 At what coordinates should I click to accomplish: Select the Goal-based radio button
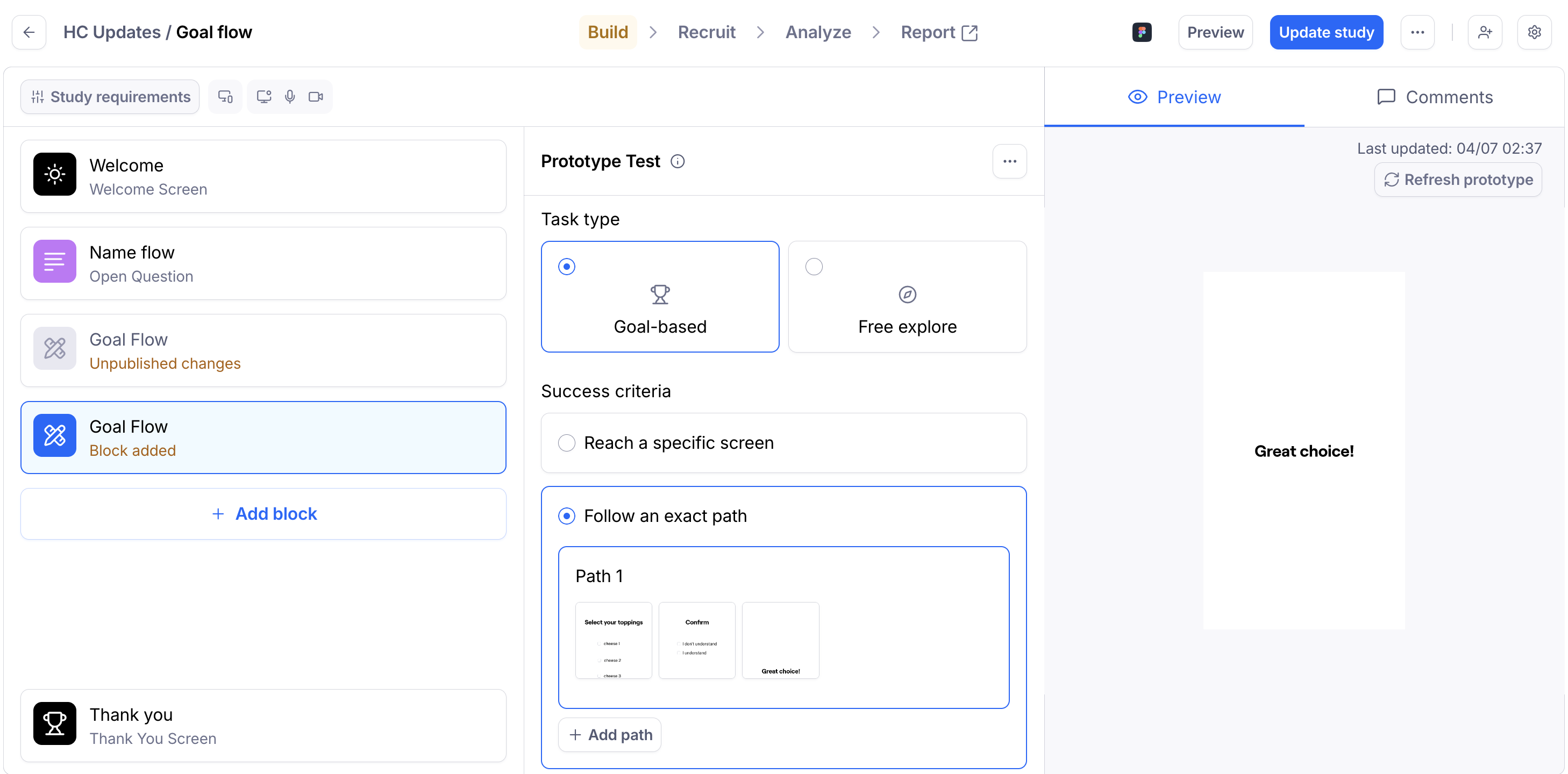tap(567, 267)
